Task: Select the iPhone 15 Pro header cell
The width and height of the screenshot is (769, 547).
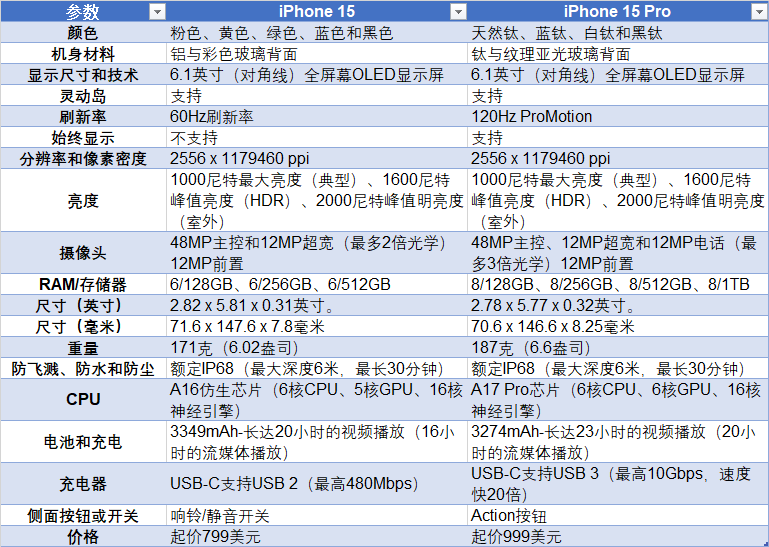Action: (x=618, y=11)
